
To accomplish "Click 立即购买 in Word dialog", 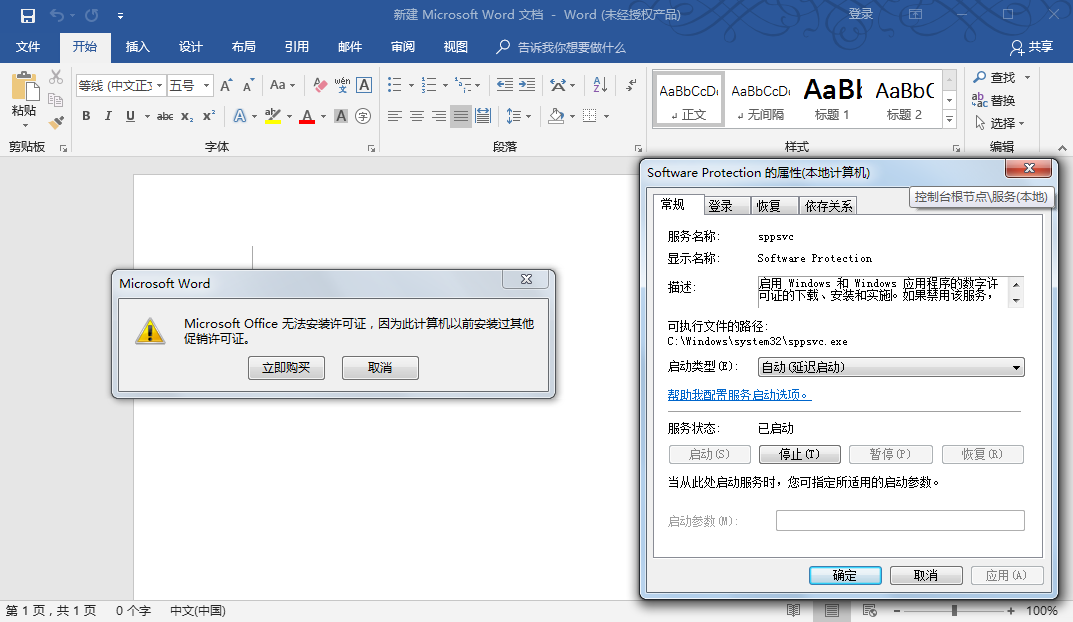I will (x=286, y=367).
